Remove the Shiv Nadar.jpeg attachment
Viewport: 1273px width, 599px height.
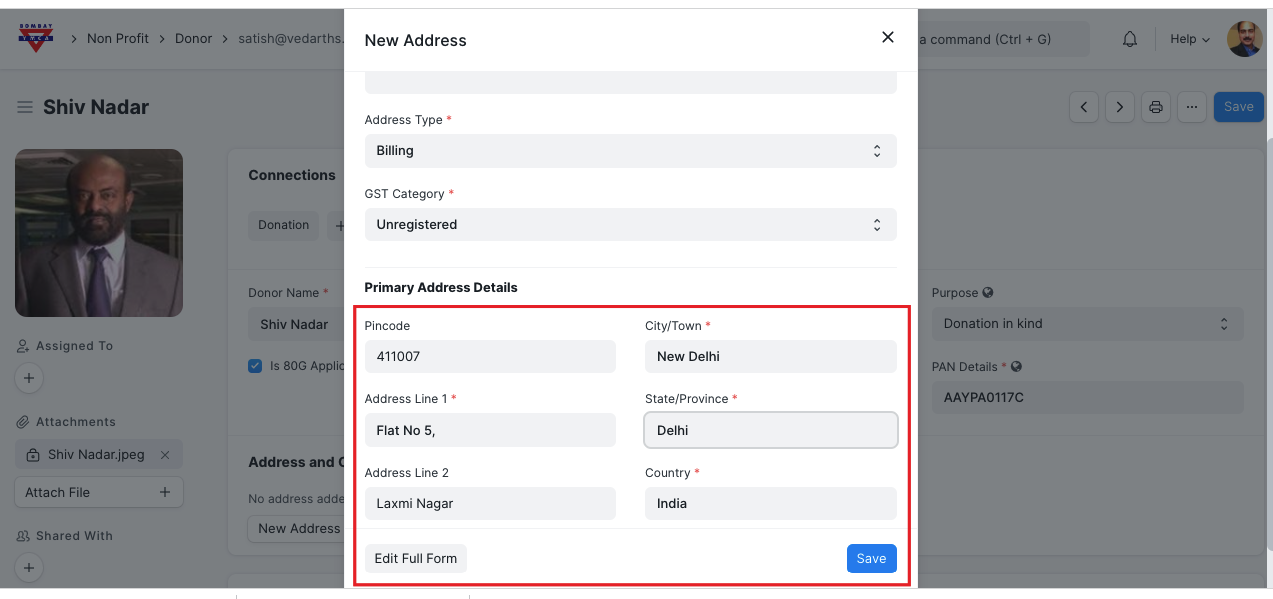click(x=165, y=455)
